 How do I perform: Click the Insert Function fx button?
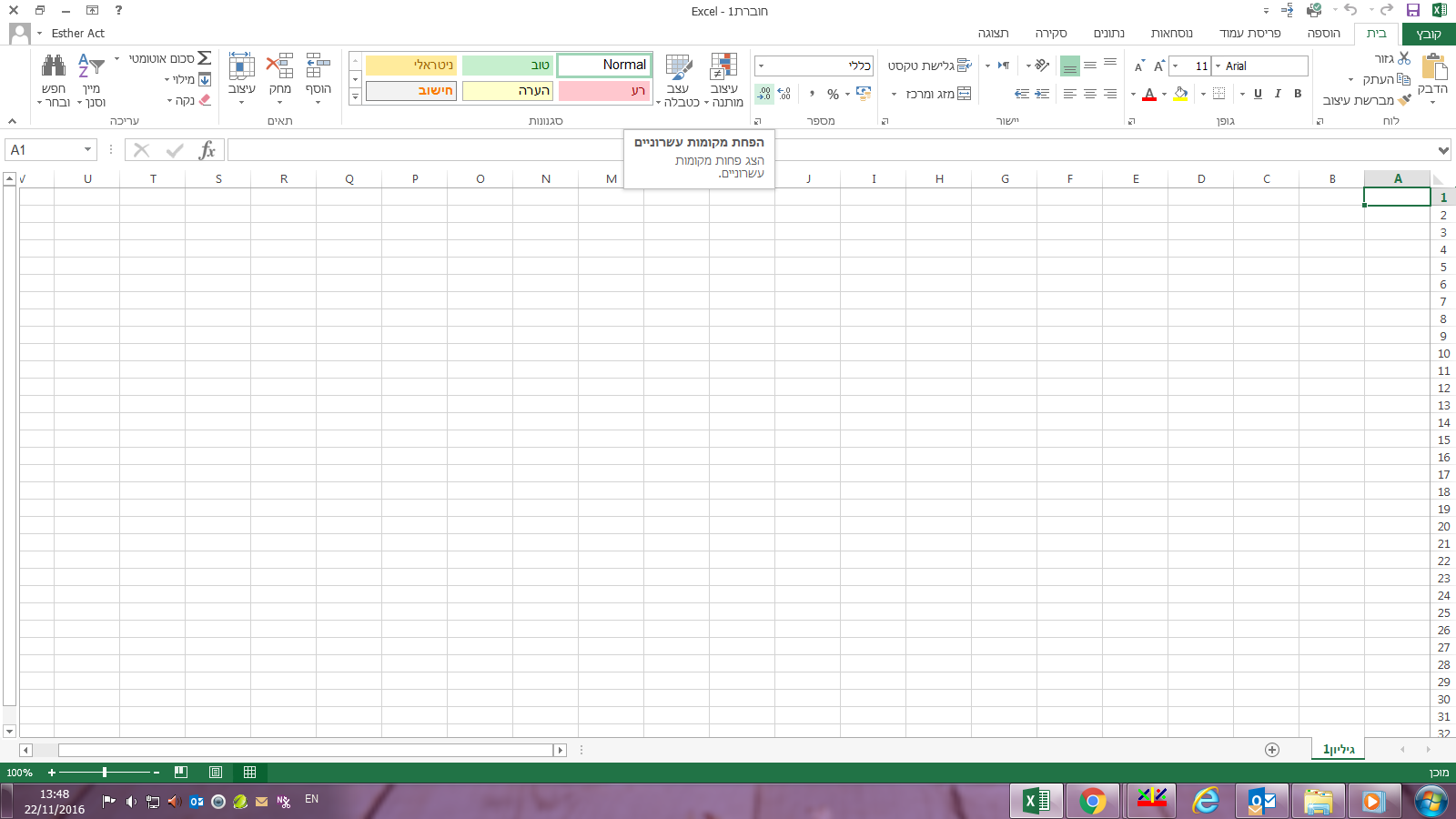click(x=207, y=150)
